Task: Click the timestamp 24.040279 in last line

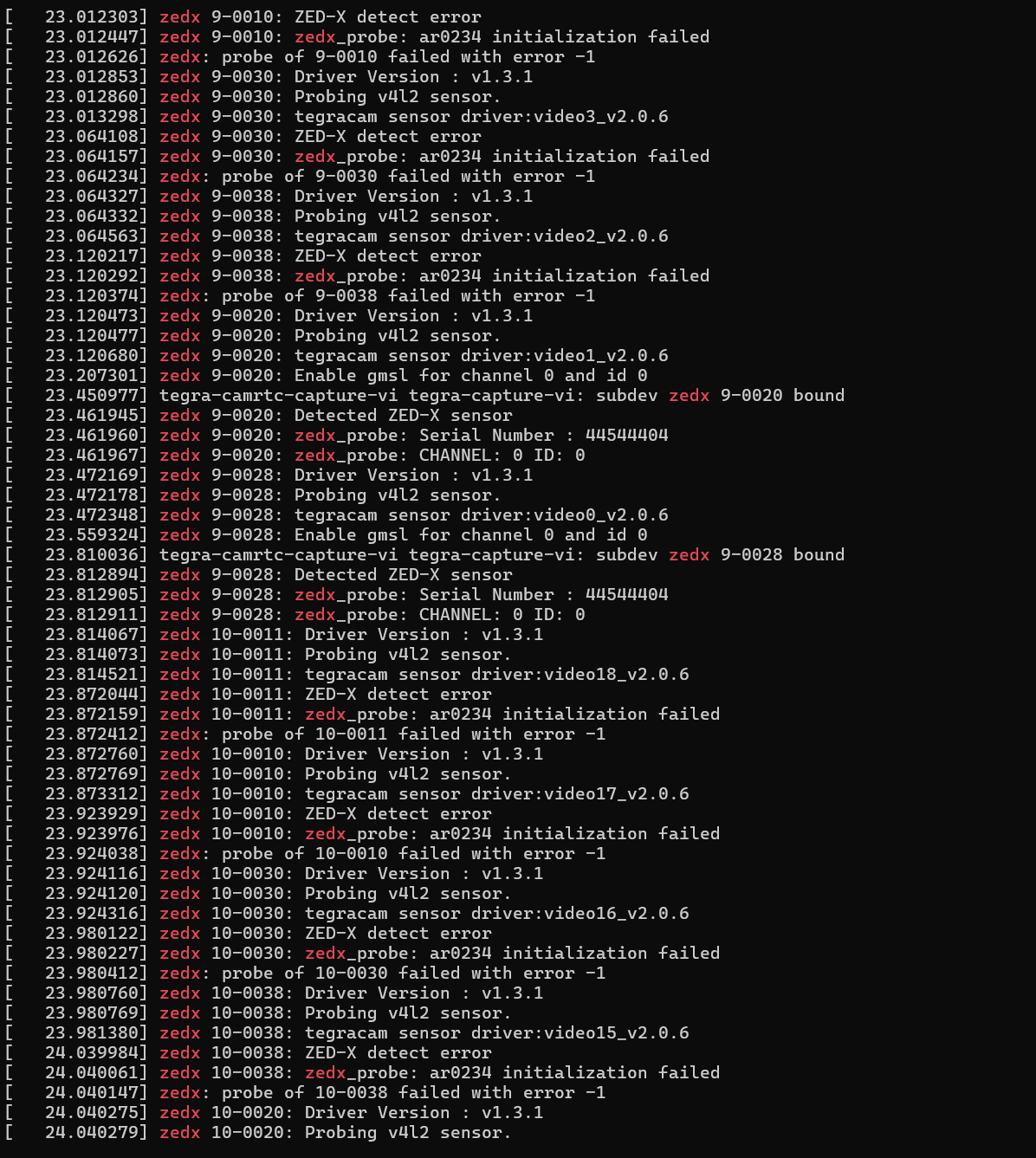Action: [95, 1132]
